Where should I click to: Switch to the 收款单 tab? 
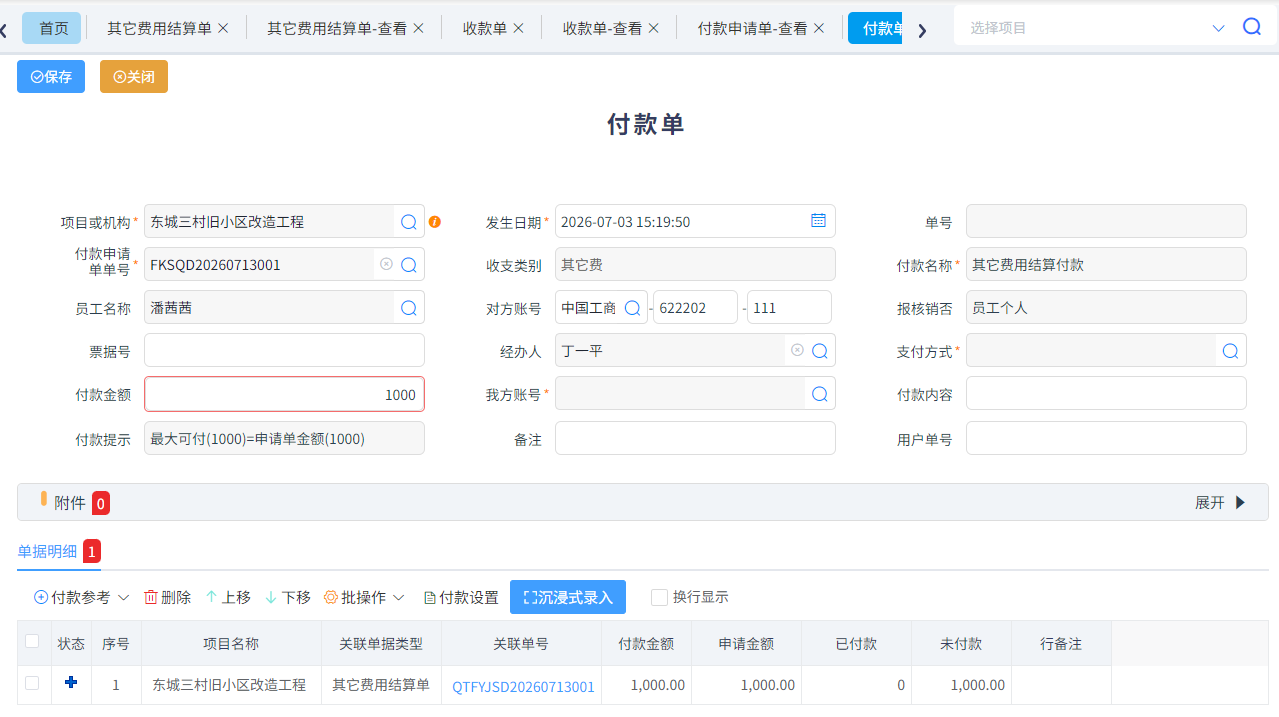485,29
